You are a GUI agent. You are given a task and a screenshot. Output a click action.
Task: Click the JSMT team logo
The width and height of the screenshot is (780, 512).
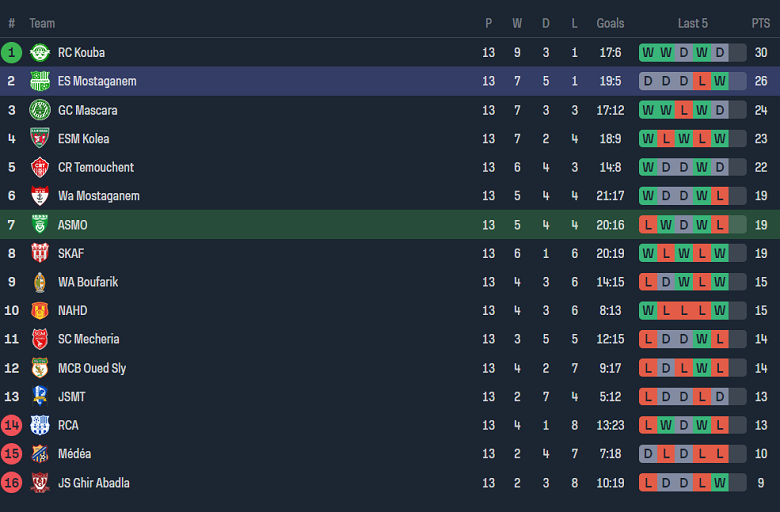click(x=40, y=397)
